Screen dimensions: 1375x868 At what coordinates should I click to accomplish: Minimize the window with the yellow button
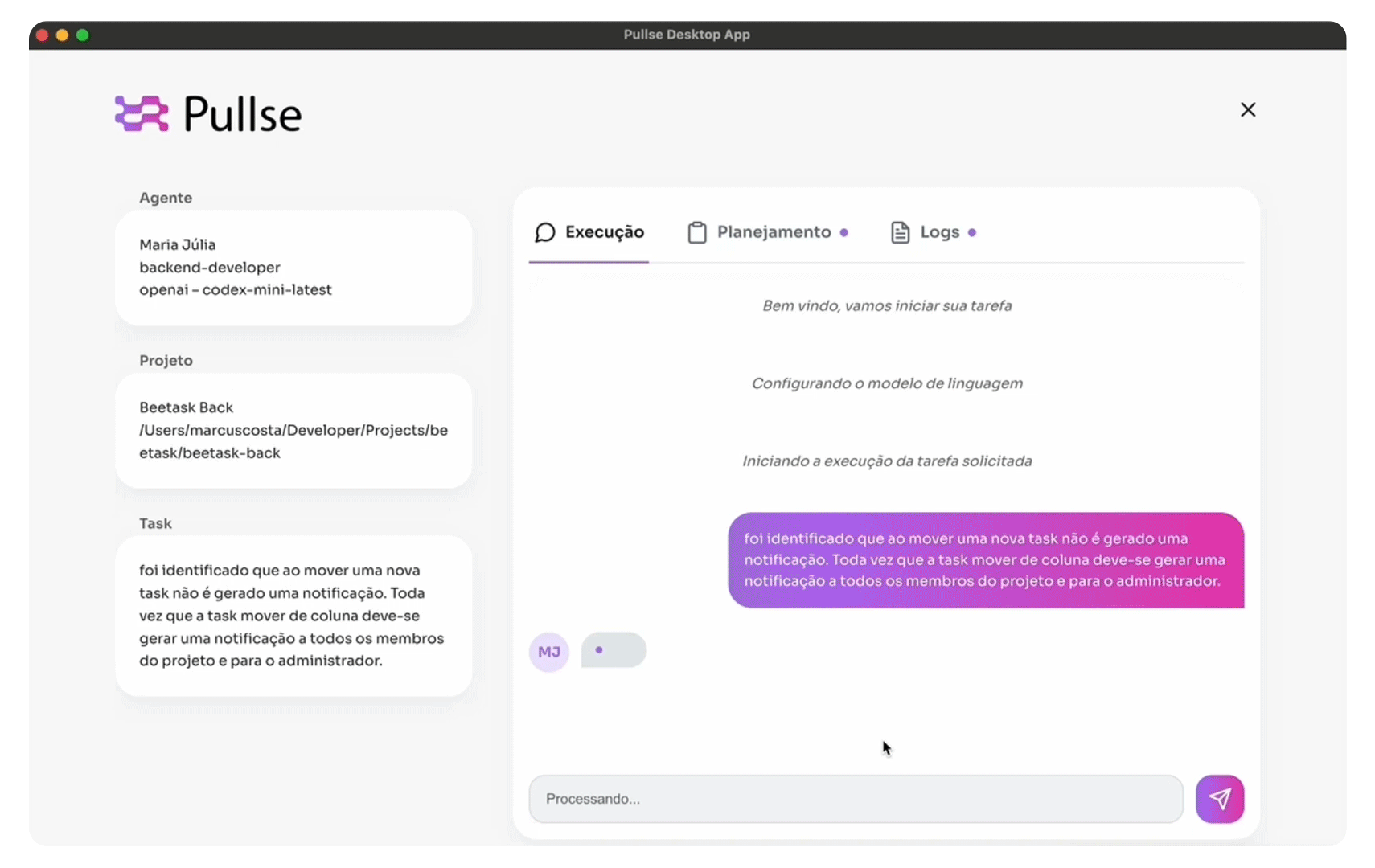click(62, 35)
